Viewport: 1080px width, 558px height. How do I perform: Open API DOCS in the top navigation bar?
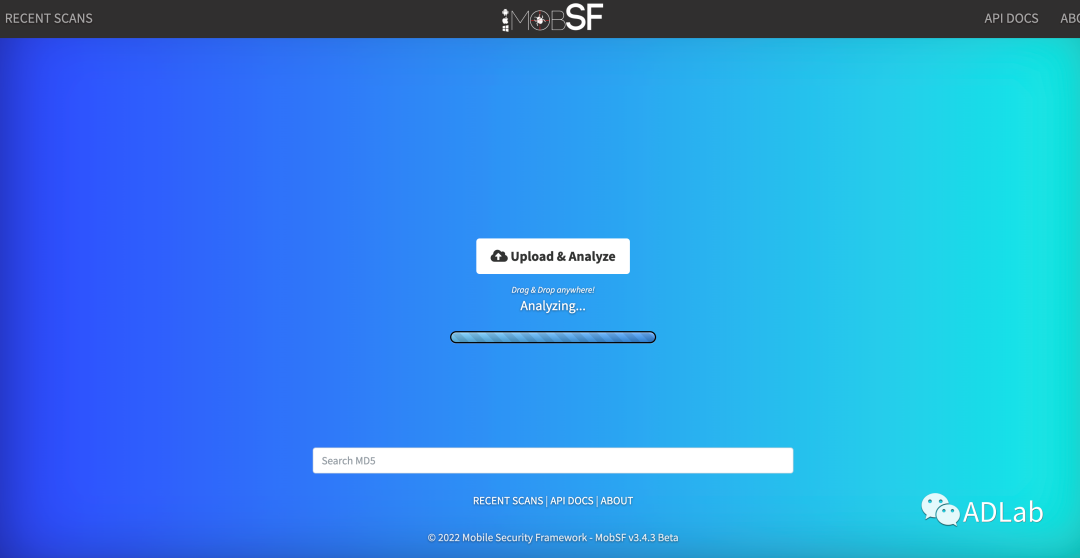(x=1011, y=19)
